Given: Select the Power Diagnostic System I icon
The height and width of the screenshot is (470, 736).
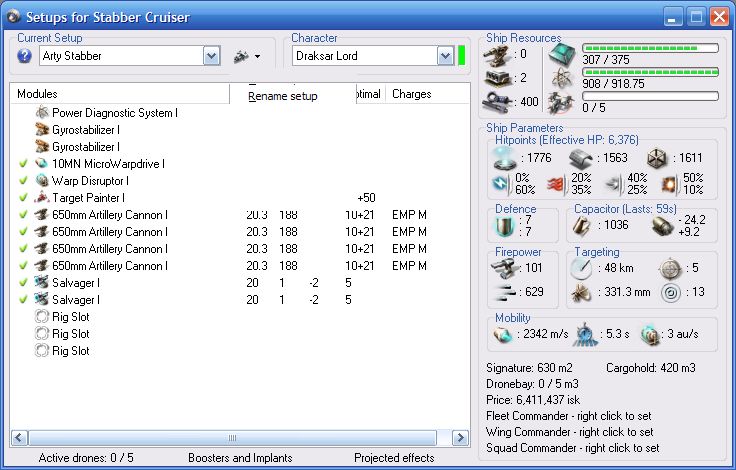Looking at the screenshot, I should (x=42, y=113).
